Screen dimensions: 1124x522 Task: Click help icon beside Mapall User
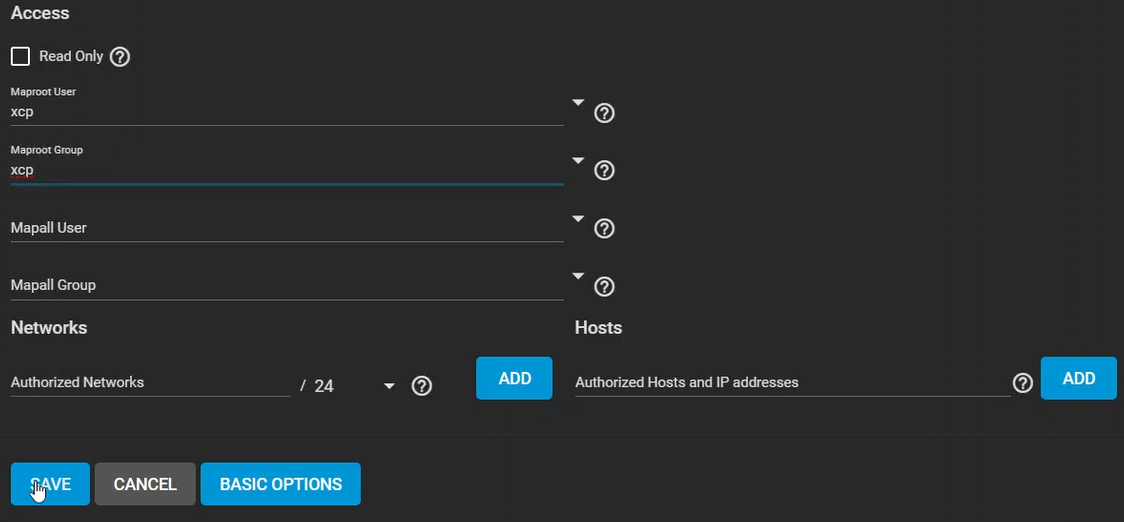(604, 229)
